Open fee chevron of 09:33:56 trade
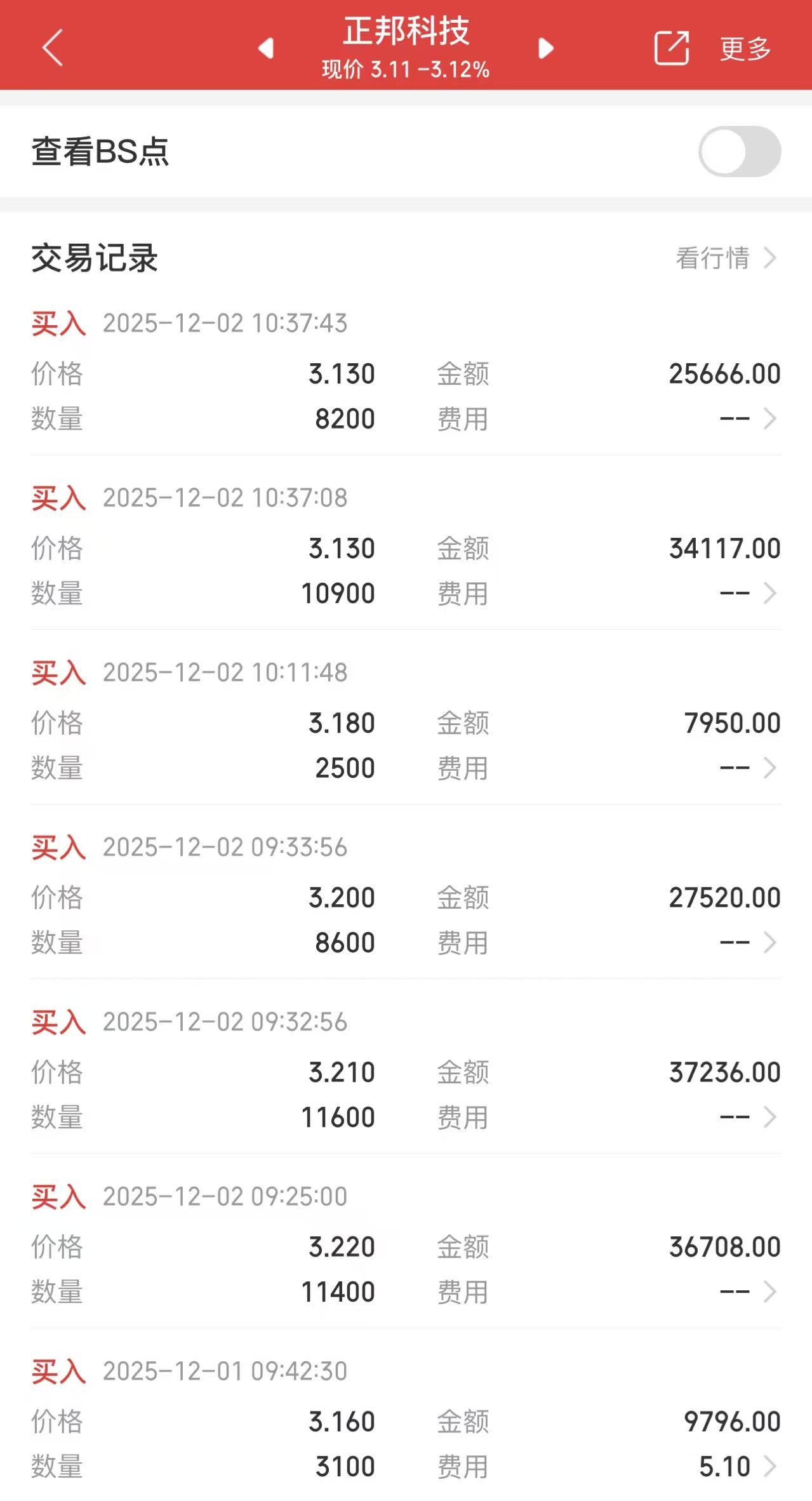Image resolution: width=812 pixels, height=1501 pixels. tap(770, 942)
